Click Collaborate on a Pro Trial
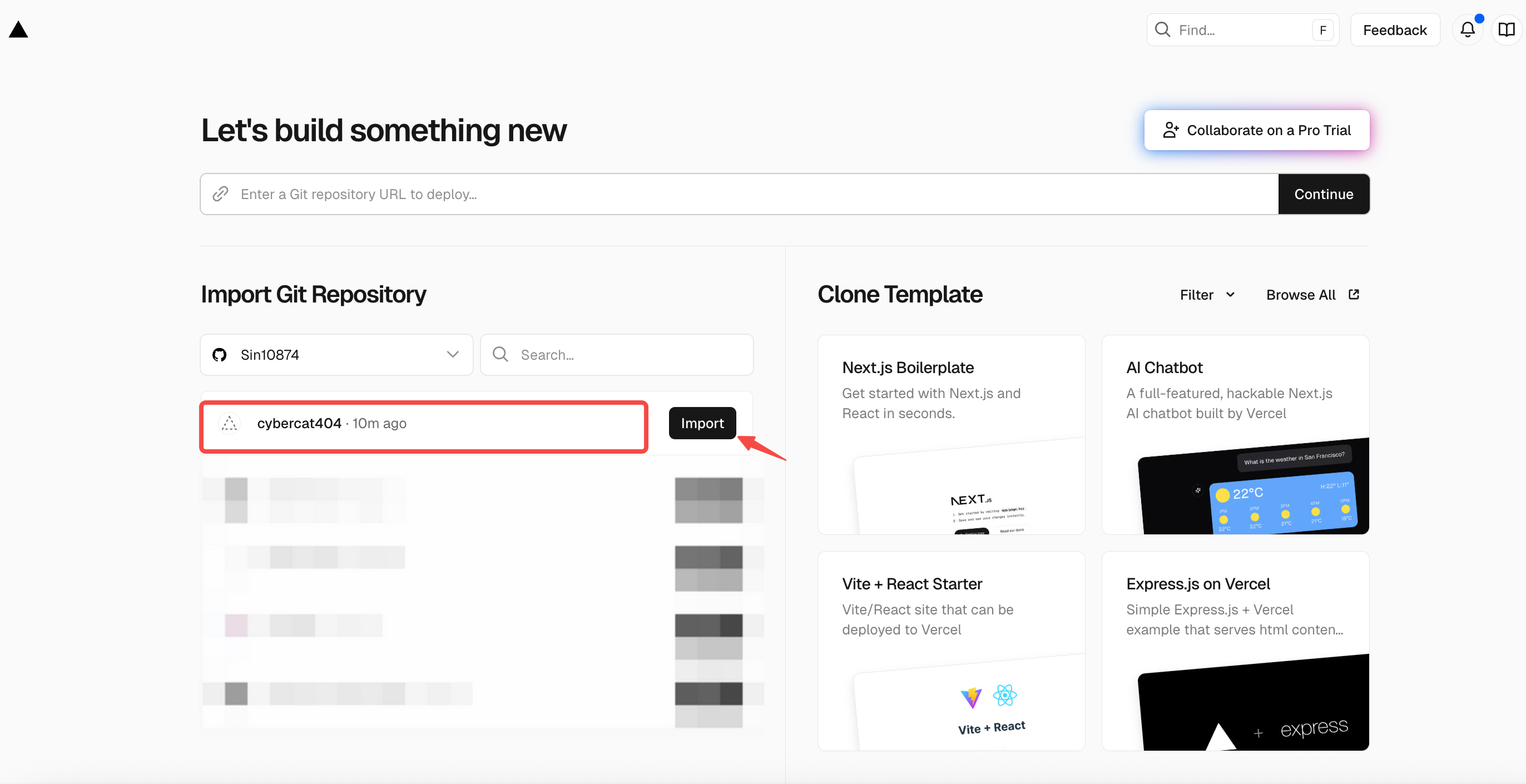Screen dimensions: 1526x784 pyautogui.click(x=1256, y=130)
